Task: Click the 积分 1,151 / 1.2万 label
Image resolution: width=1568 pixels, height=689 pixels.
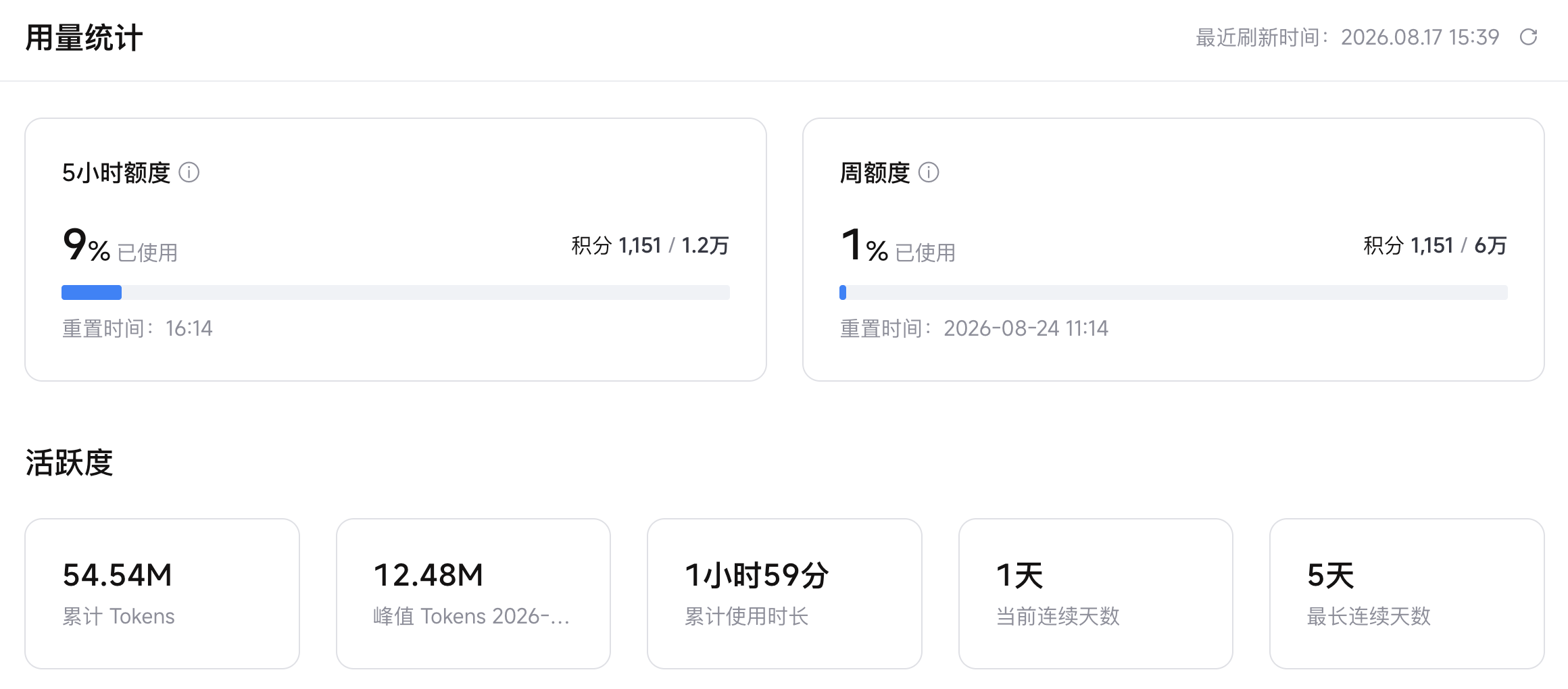Action: 650,245
